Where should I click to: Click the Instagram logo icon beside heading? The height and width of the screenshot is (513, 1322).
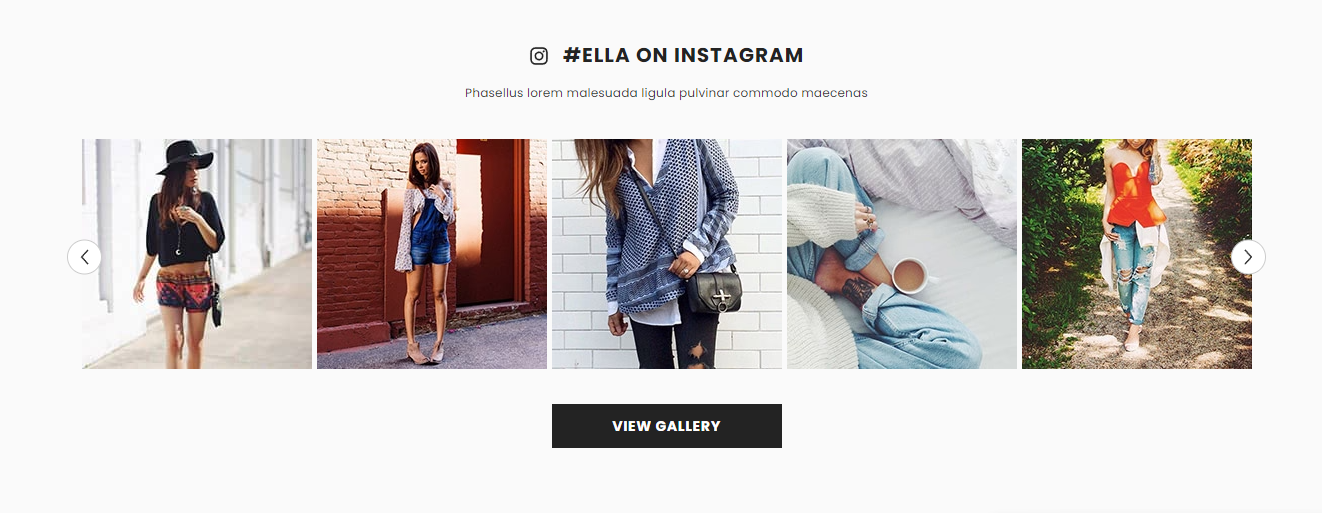click(539, 56)
